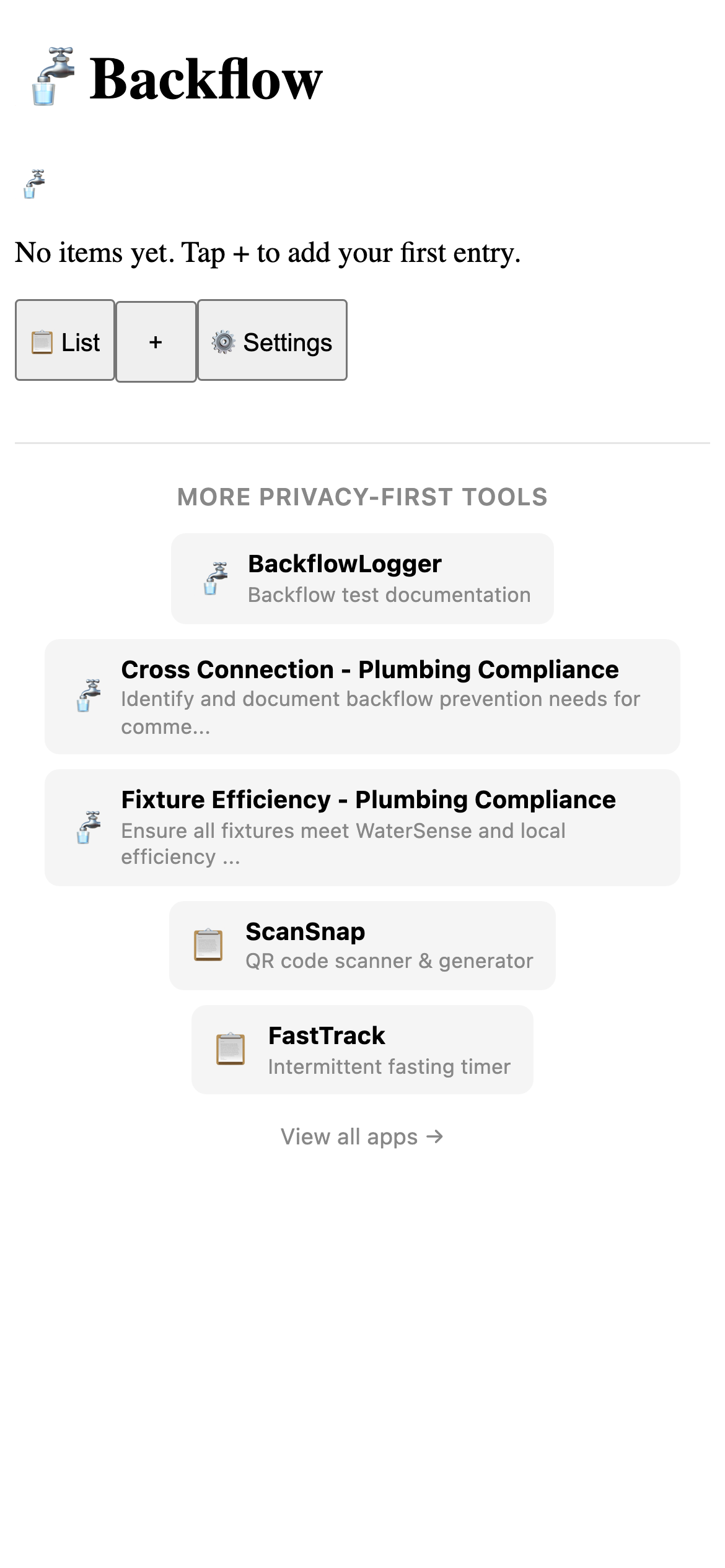Image resolution: width=725 pixels, height=1568 pixels.
Task: Click the MORE PRIVACY-FIRST TOOLS heading
Action: (x=362, y=497)
